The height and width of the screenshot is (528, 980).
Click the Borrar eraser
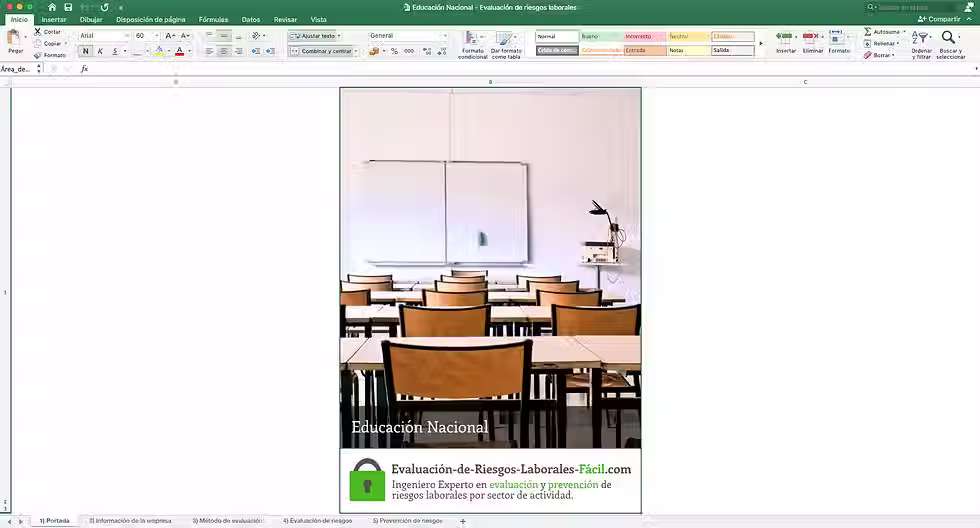tap(868, 55)
